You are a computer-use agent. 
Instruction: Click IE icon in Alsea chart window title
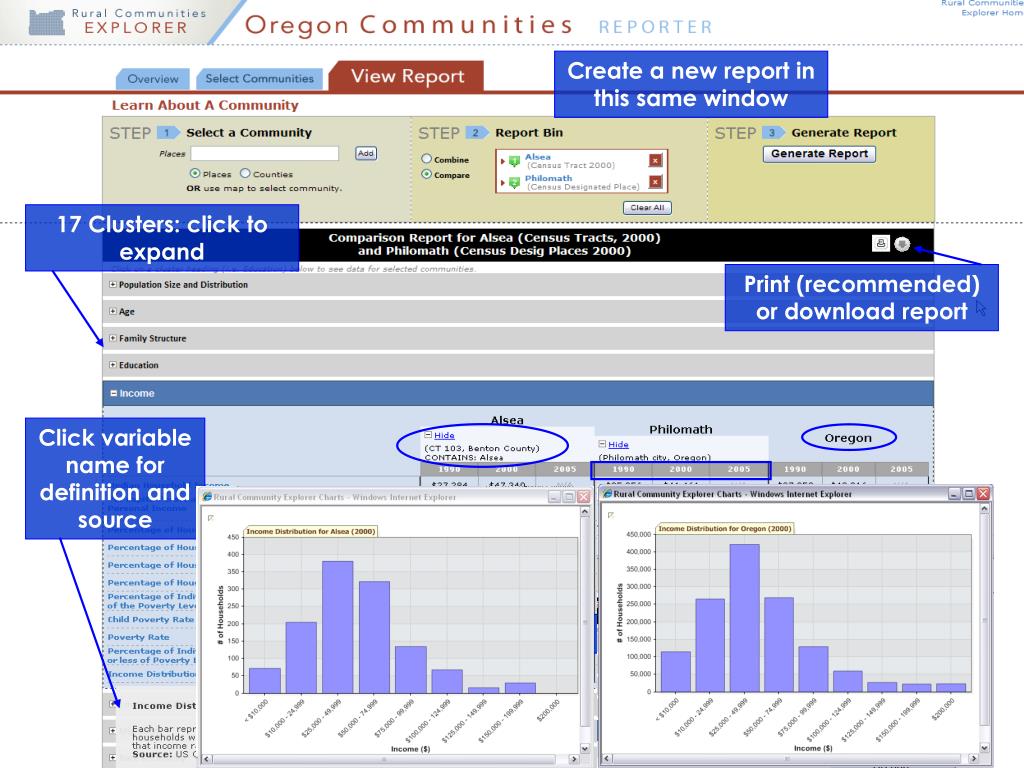tap(208, 497)
